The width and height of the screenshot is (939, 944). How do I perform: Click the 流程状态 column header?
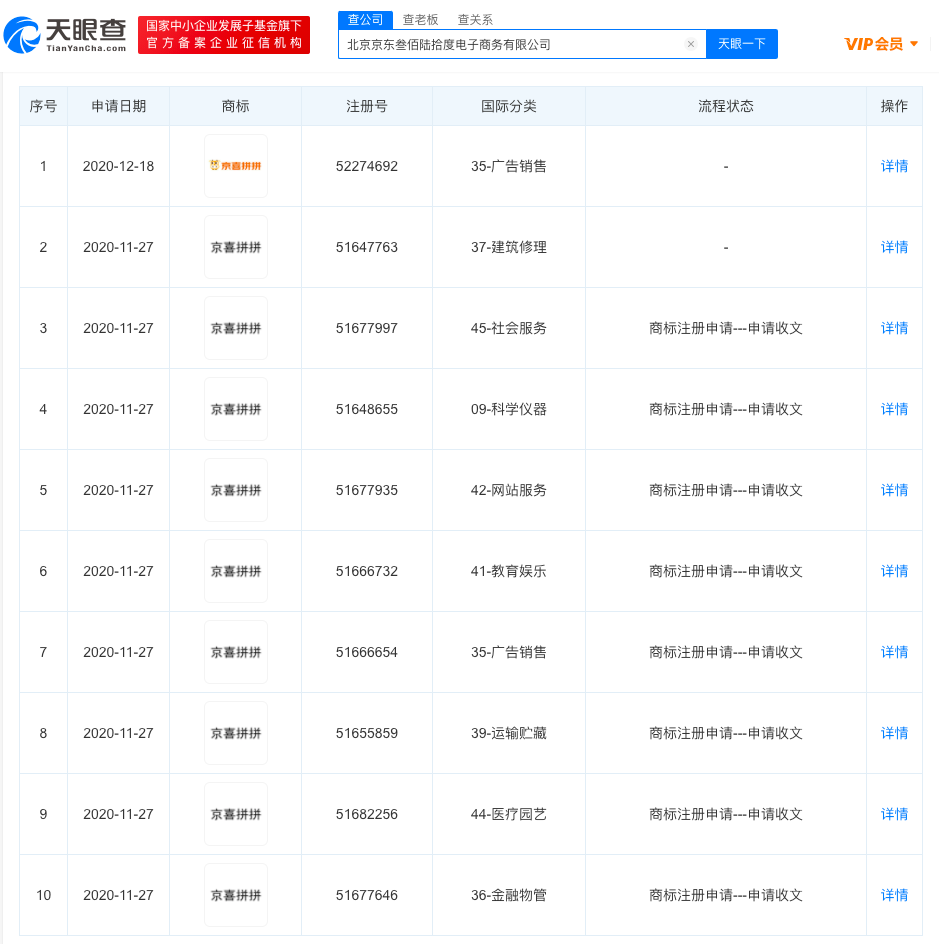pos(725,107)
